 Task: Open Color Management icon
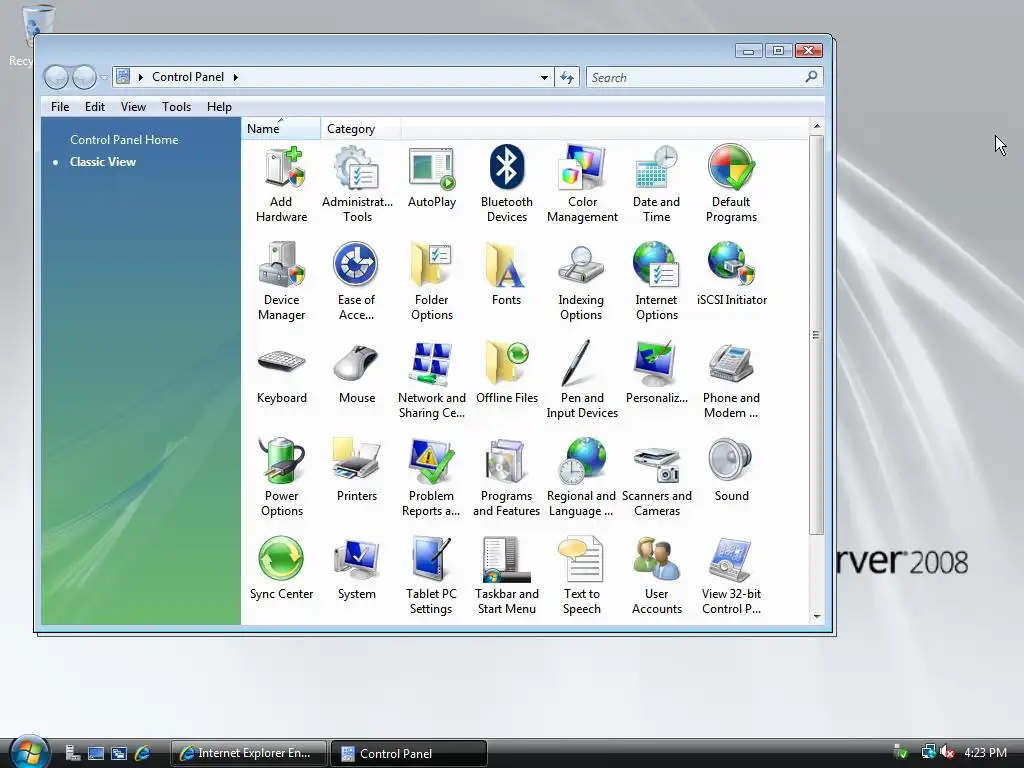pyautogui.click(x=582, y=184)
